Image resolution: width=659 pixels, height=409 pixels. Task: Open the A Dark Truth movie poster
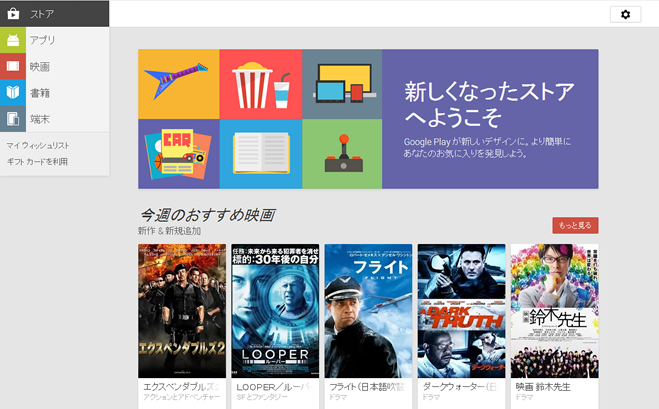click(461, 311)
